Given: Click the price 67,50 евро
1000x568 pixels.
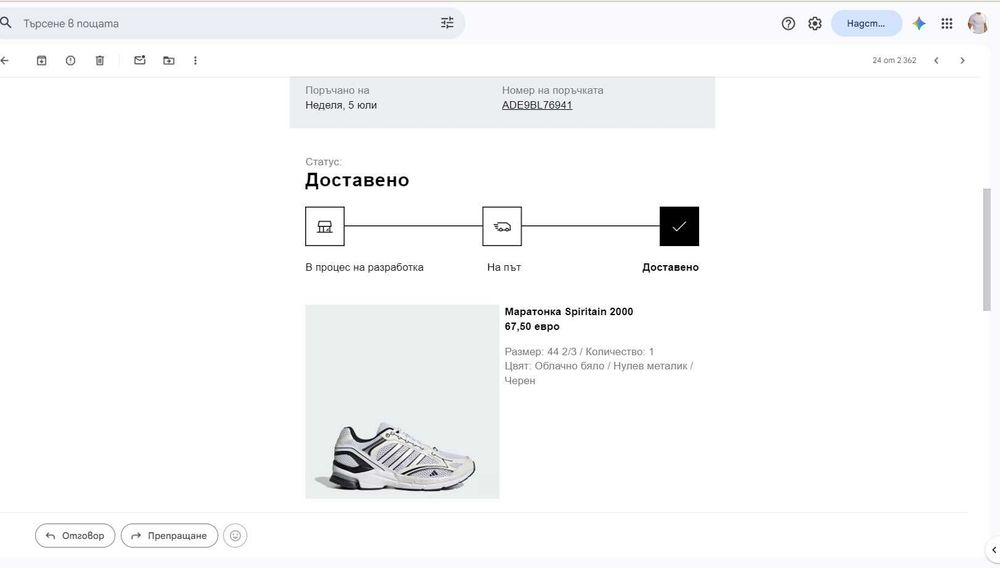Looking at the screenshot, I should click(532, 326).
